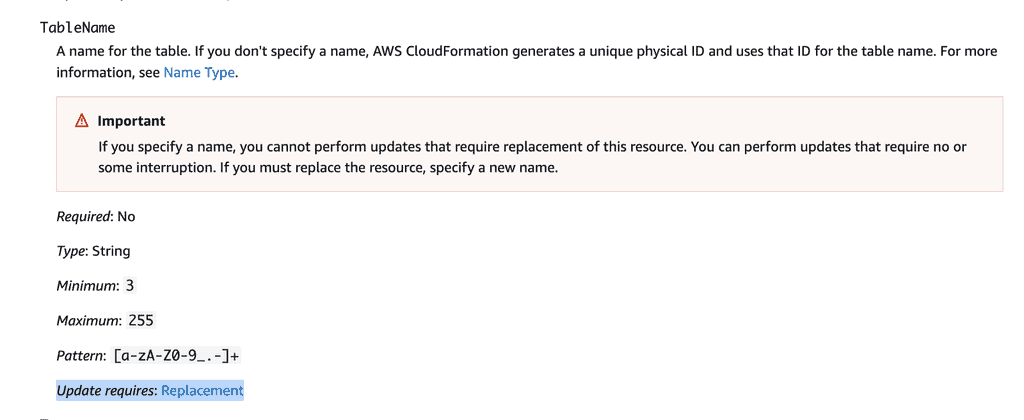Click the italic Minimum label
The width and height of the screenshot is (1024, 420).
87,286
